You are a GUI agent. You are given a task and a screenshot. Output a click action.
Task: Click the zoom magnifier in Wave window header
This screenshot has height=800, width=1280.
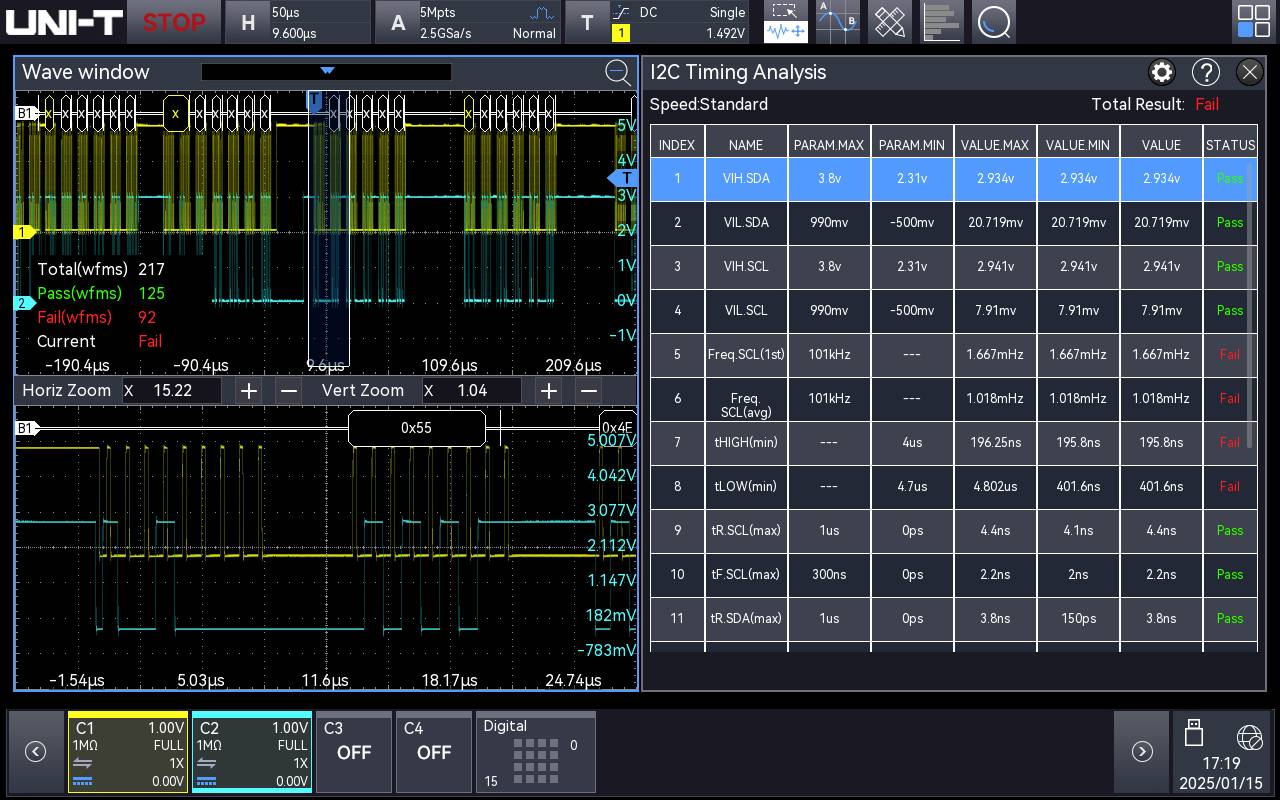pyautogui.click(x=618, y=72)
